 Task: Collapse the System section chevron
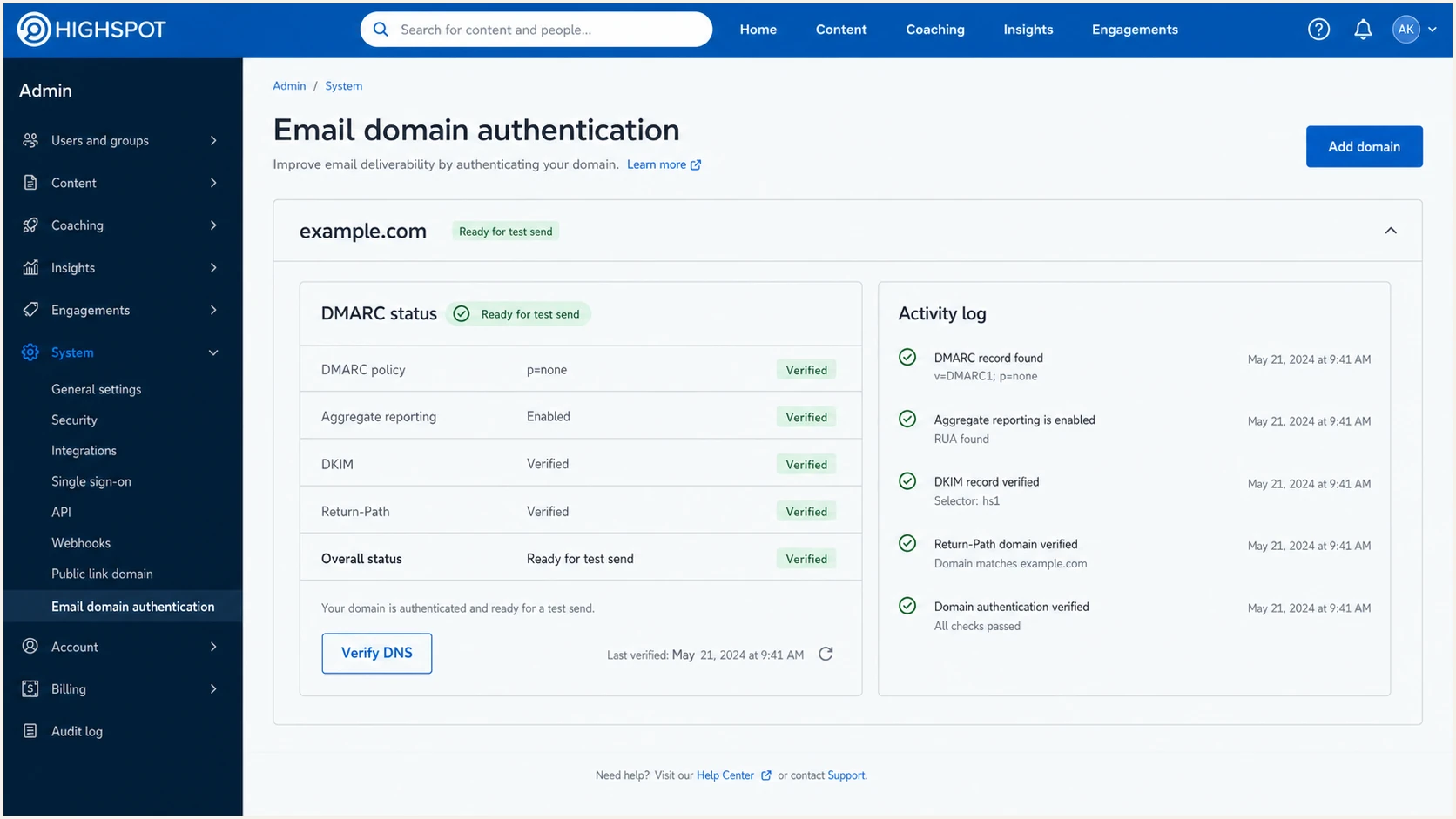(213, 352)
